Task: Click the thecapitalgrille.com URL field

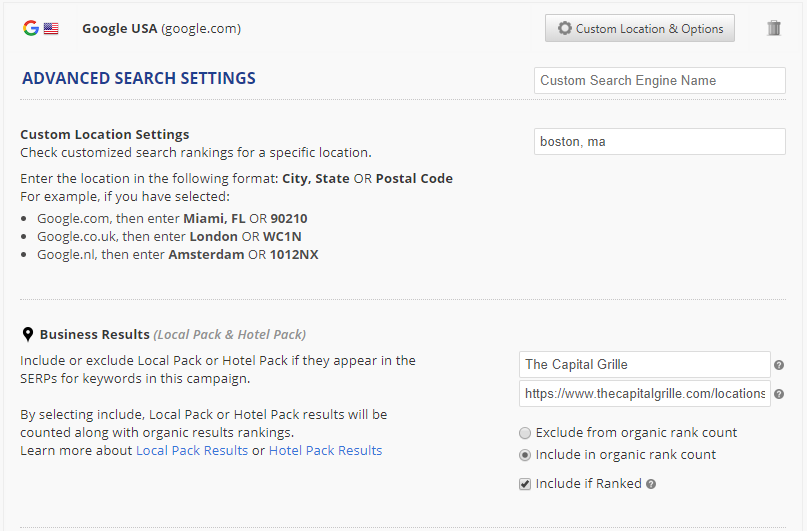Action: pyautogui.click(x=645, y=394)
